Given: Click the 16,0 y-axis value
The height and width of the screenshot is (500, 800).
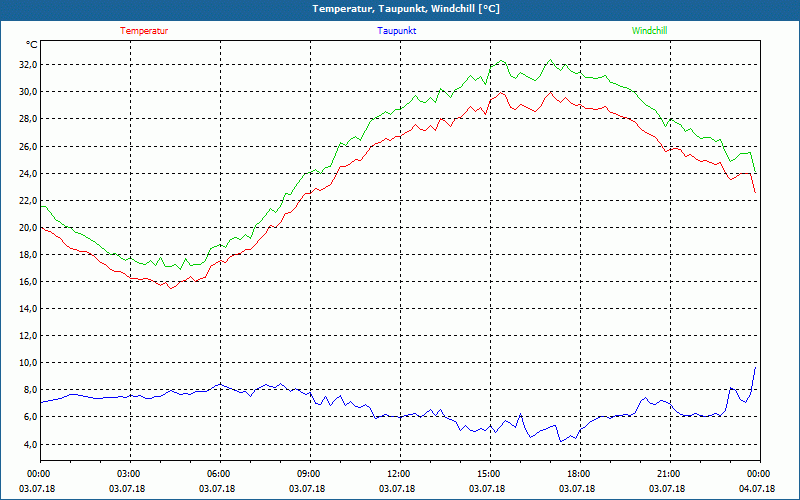Looking at the screenshot, I should point(28,282).
